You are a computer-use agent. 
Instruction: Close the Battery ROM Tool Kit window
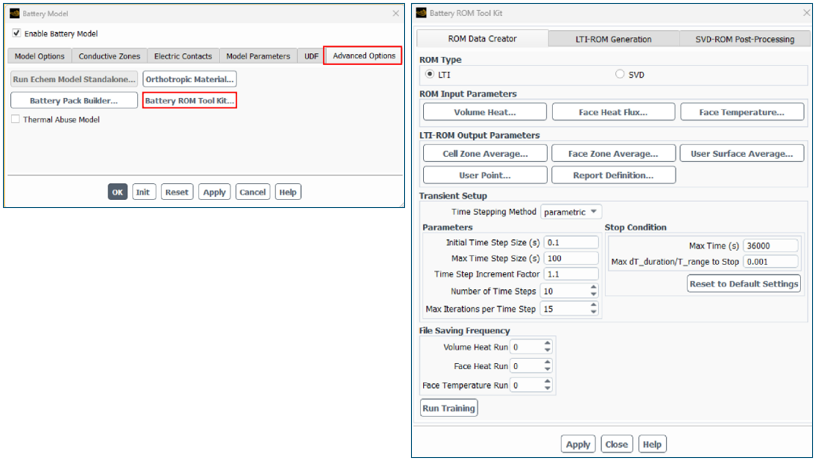coord(805,13)
